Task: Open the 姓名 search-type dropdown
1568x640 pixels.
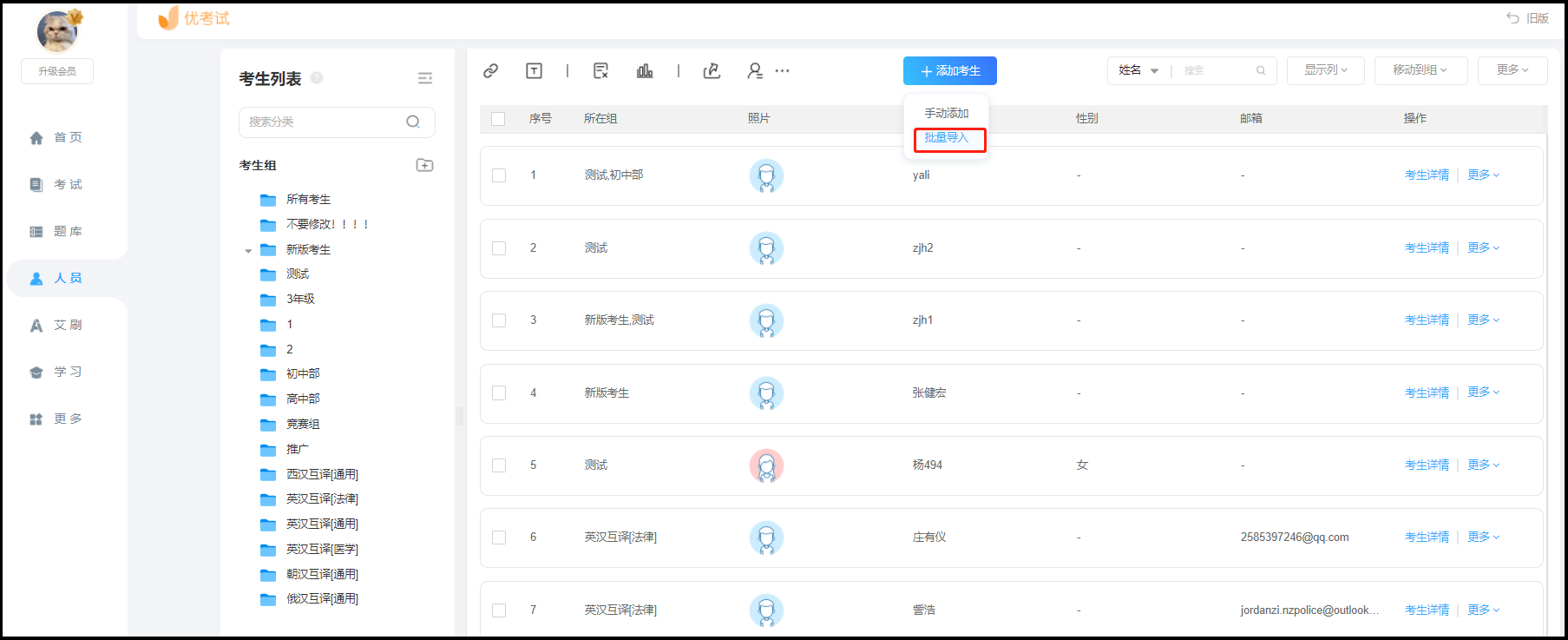Action: point(1138,70)
